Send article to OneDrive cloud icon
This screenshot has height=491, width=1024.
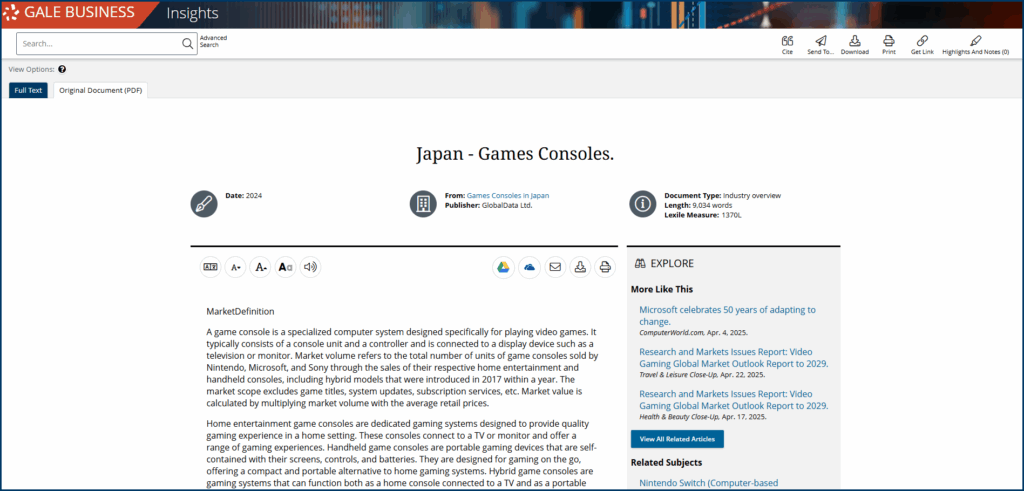click(529, 267)
